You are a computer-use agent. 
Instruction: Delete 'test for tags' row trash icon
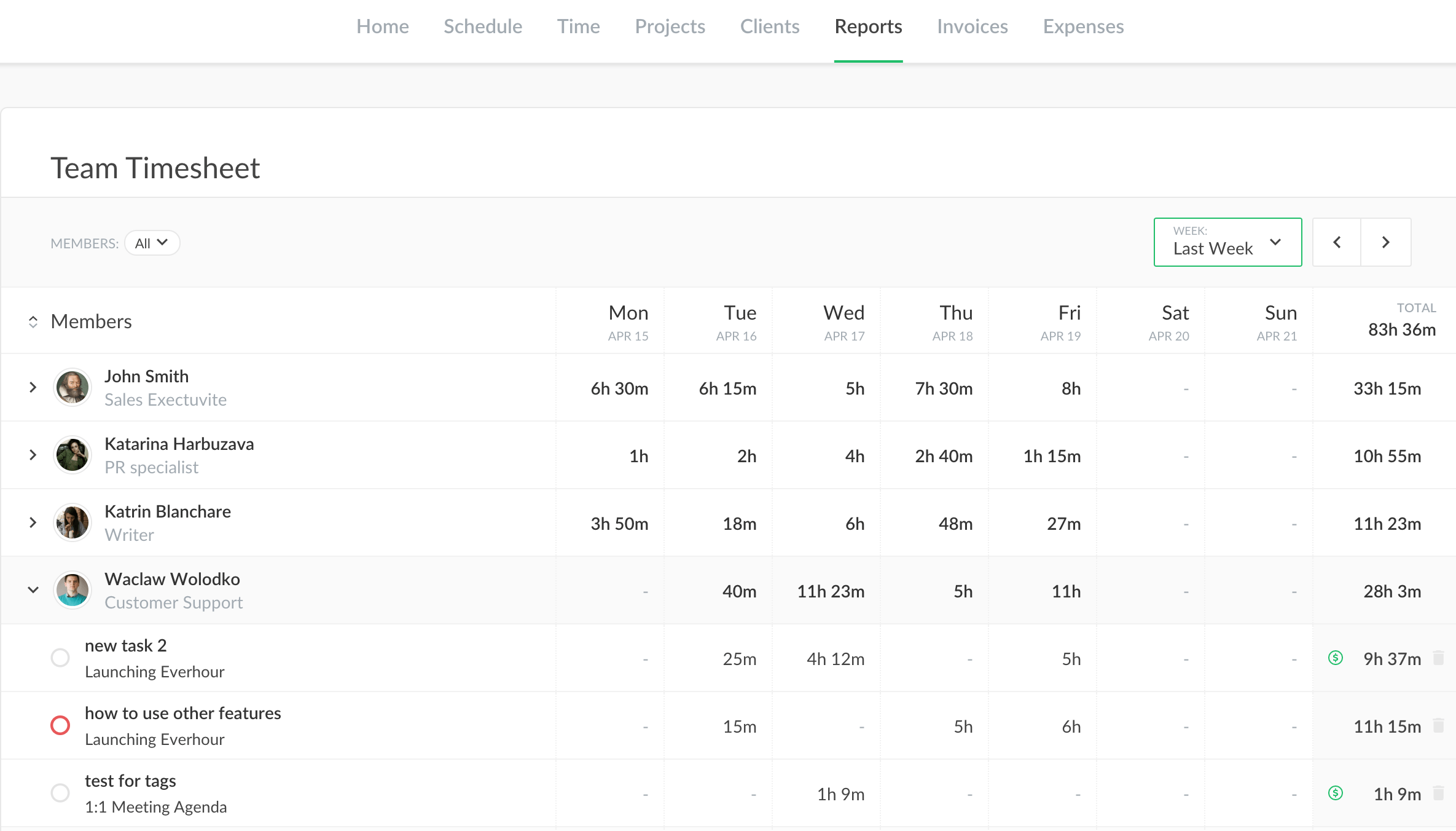point(1438,793)
